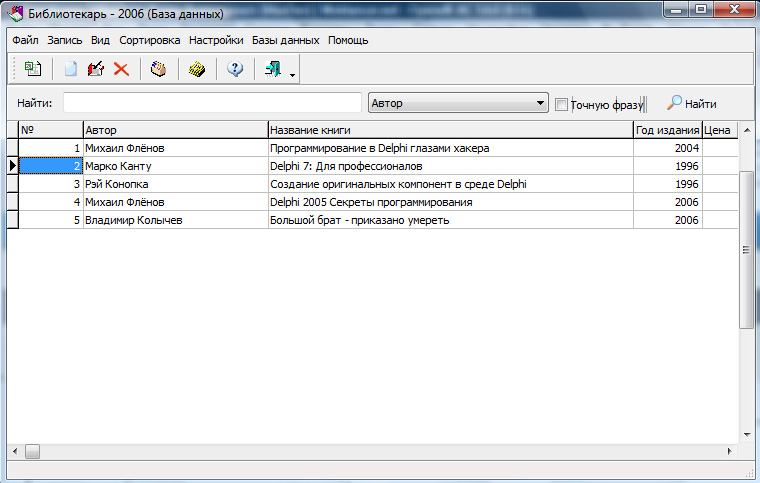Click the Excel export toolbar icon

pyautogui.click(x=32, y=69)
